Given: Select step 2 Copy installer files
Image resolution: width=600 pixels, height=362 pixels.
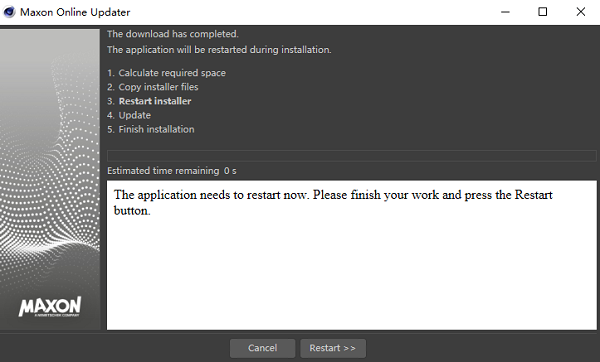Looking at the screenshot, I should pyautogui.click(x=153, y=87).
